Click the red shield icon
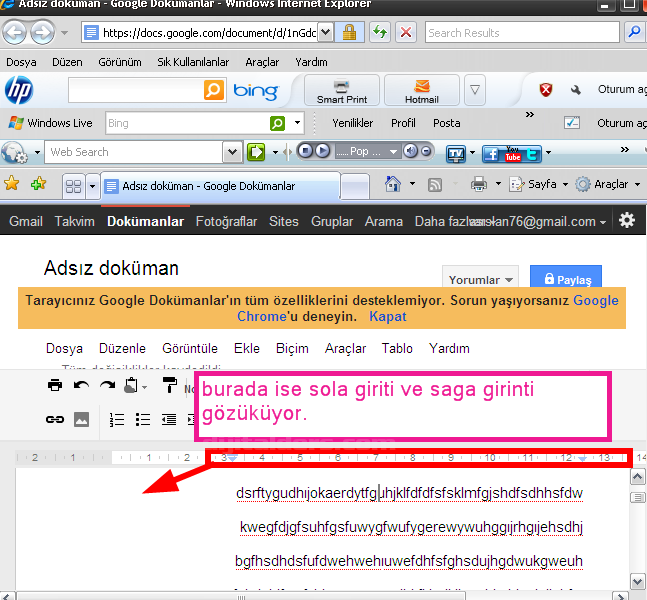This screenshot has height=600, width=647. coord(545,89)
